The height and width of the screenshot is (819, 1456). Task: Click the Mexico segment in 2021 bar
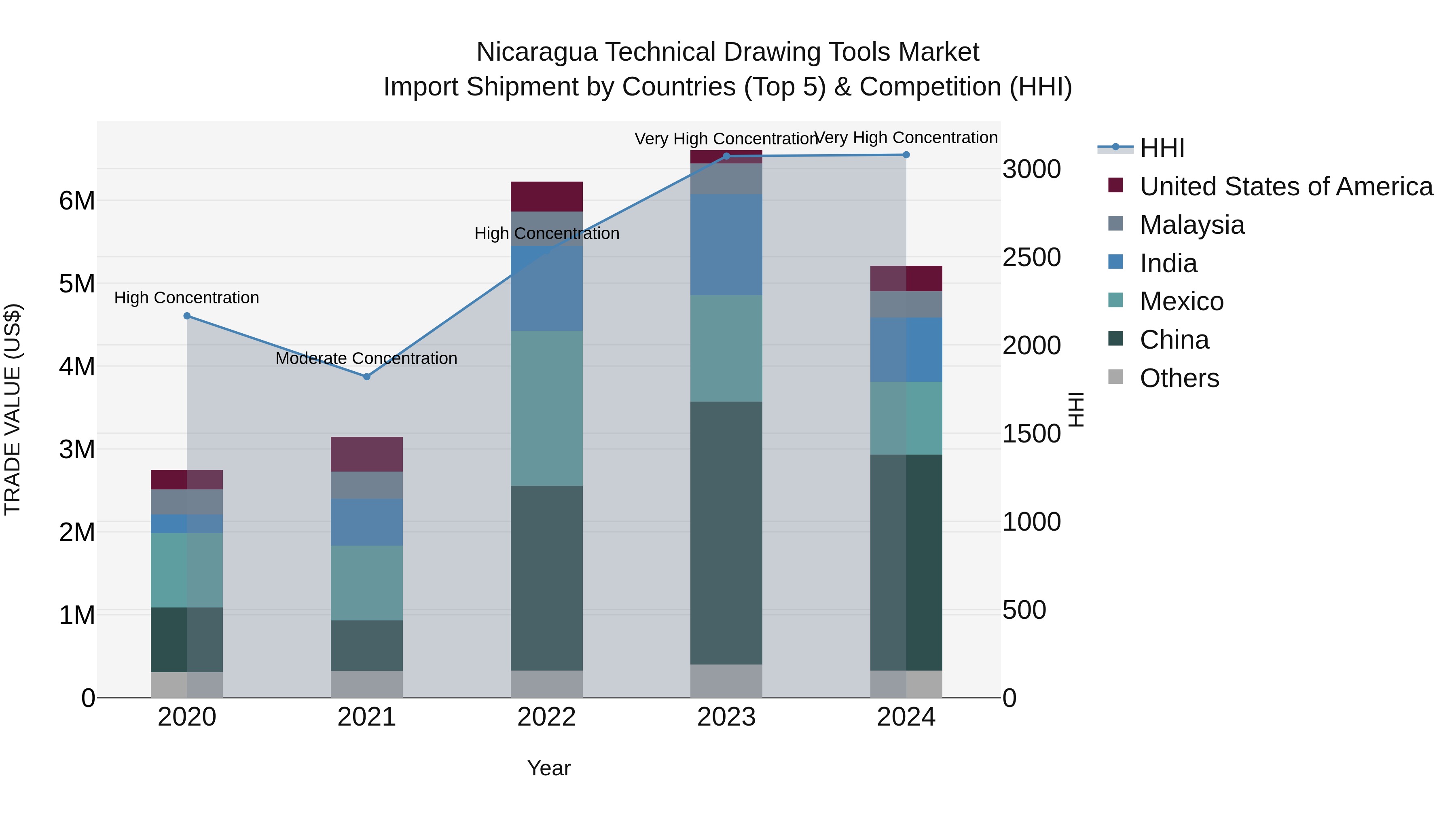pos(367,583)
